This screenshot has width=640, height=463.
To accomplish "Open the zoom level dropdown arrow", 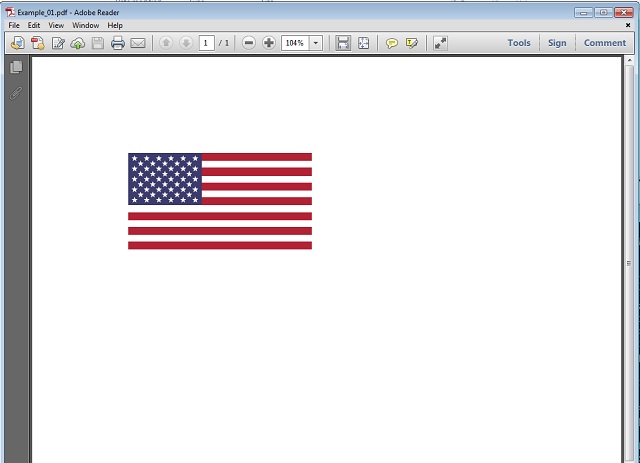I will click(316, 43).
